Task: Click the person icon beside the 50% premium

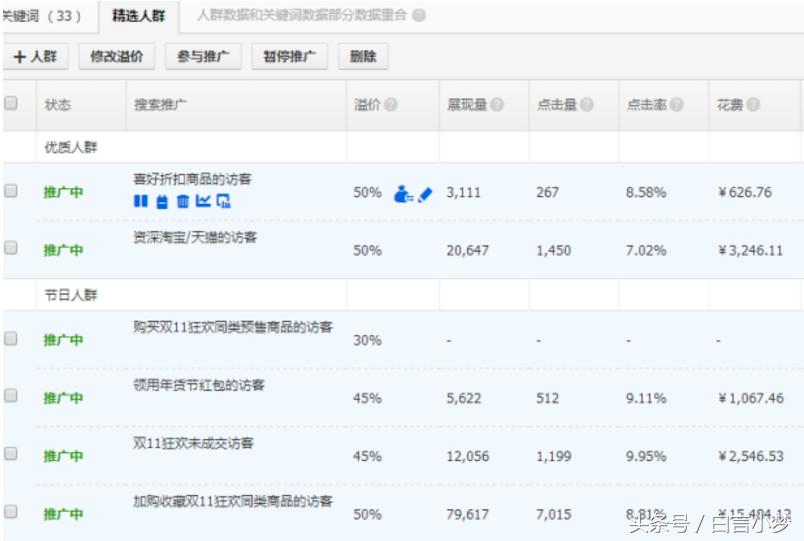Action: tap(403, 193)
